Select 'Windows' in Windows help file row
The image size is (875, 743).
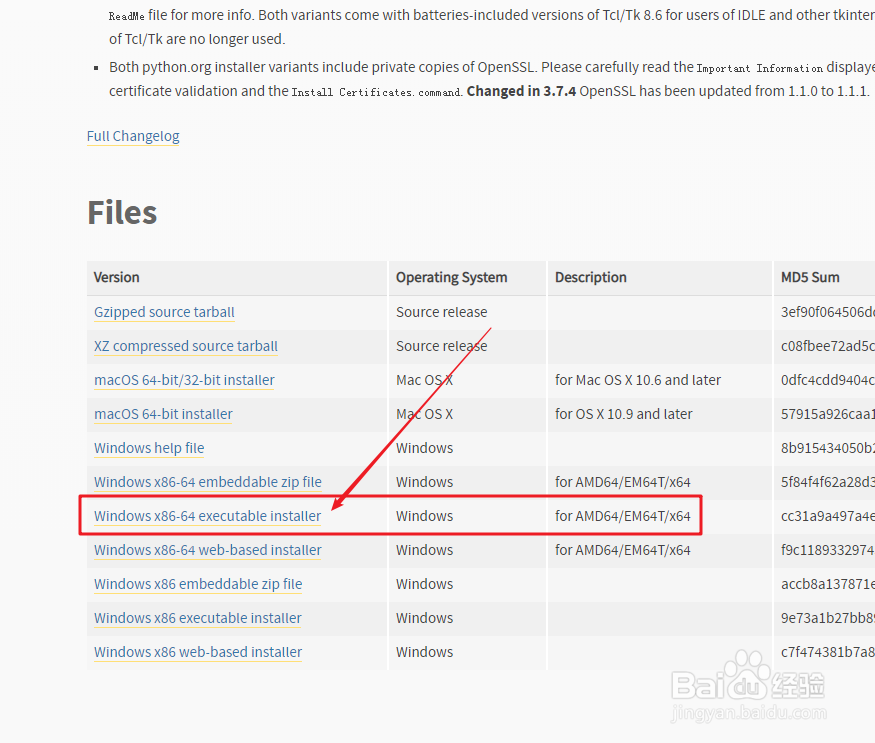coord(424,448)
